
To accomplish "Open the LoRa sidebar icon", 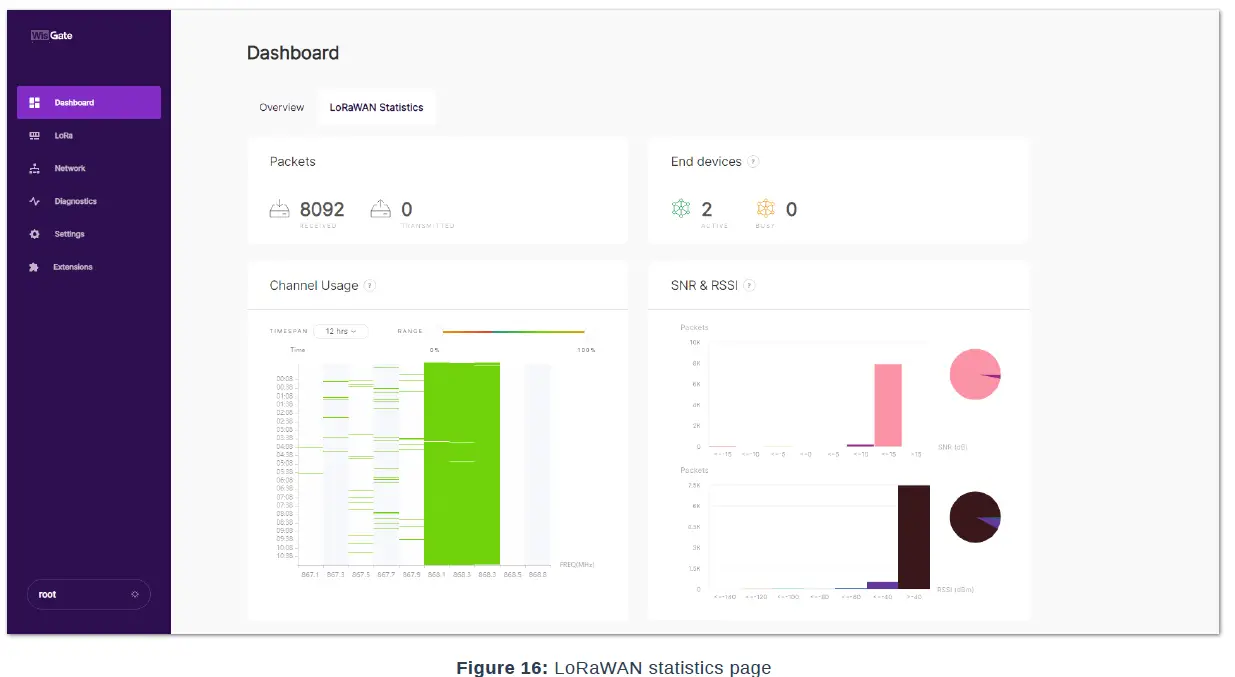I will (x=34, y=136).
